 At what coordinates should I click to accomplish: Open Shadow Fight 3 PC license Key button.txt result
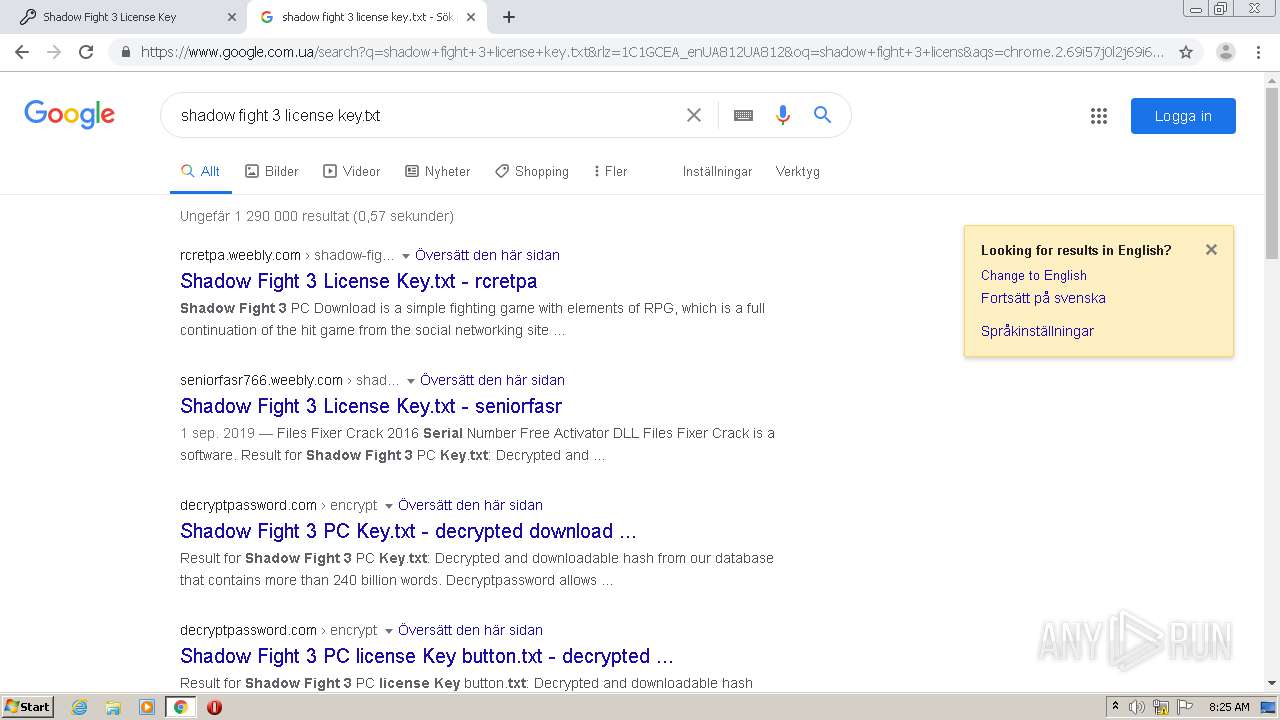(427, 656)
